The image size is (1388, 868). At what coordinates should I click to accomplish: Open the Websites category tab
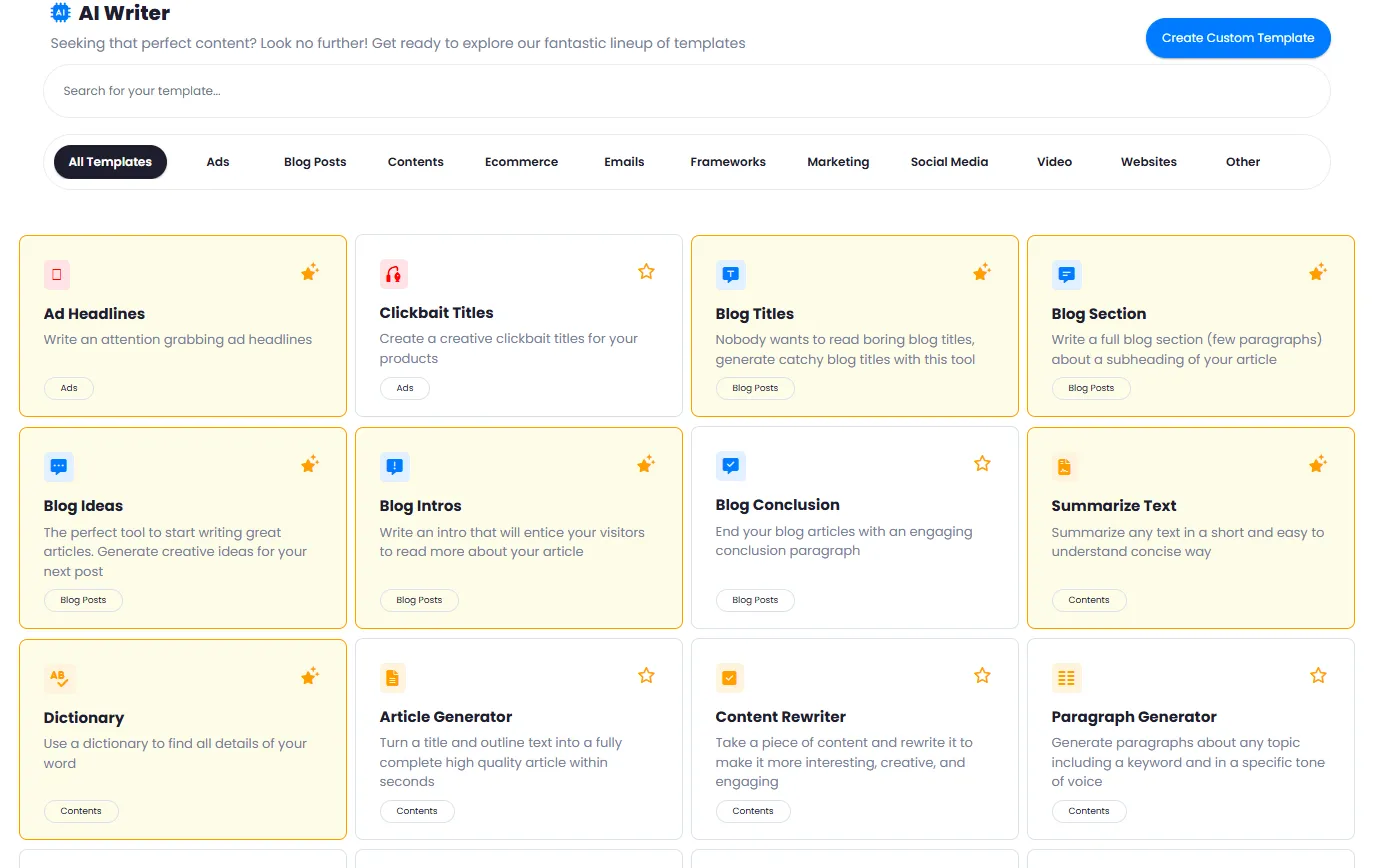click(x=1149, y=162)
